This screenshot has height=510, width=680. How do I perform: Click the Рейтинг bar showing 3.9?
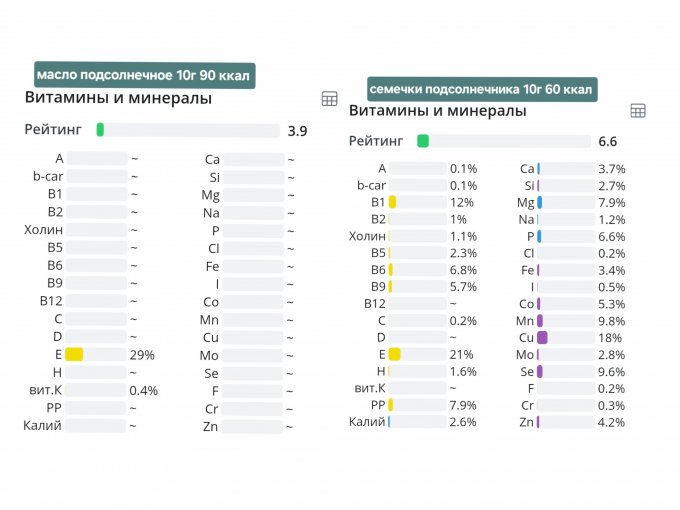[x=188, y=130]
